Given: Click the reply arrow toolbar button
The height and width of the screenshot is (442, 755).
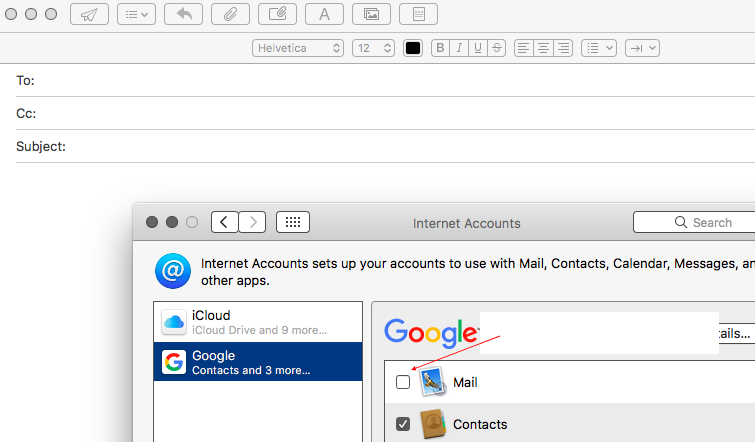Looking at the screenshot, I should pyautogui.click(x=183, y=14).
